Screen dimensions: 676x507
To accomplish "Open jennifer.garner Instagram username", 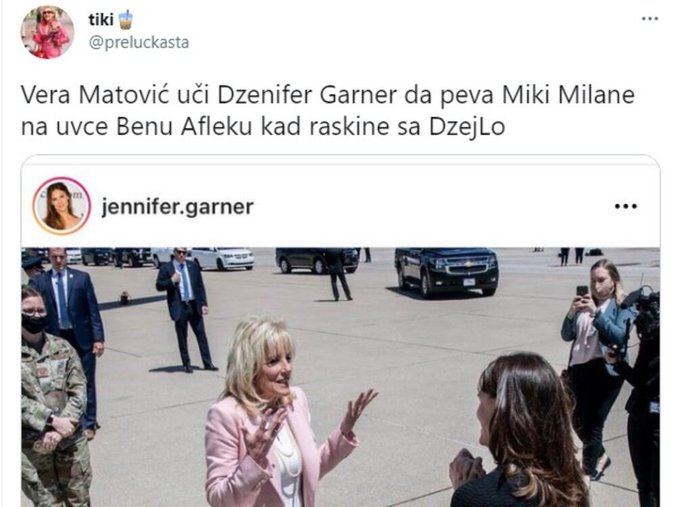I will 177,207.
